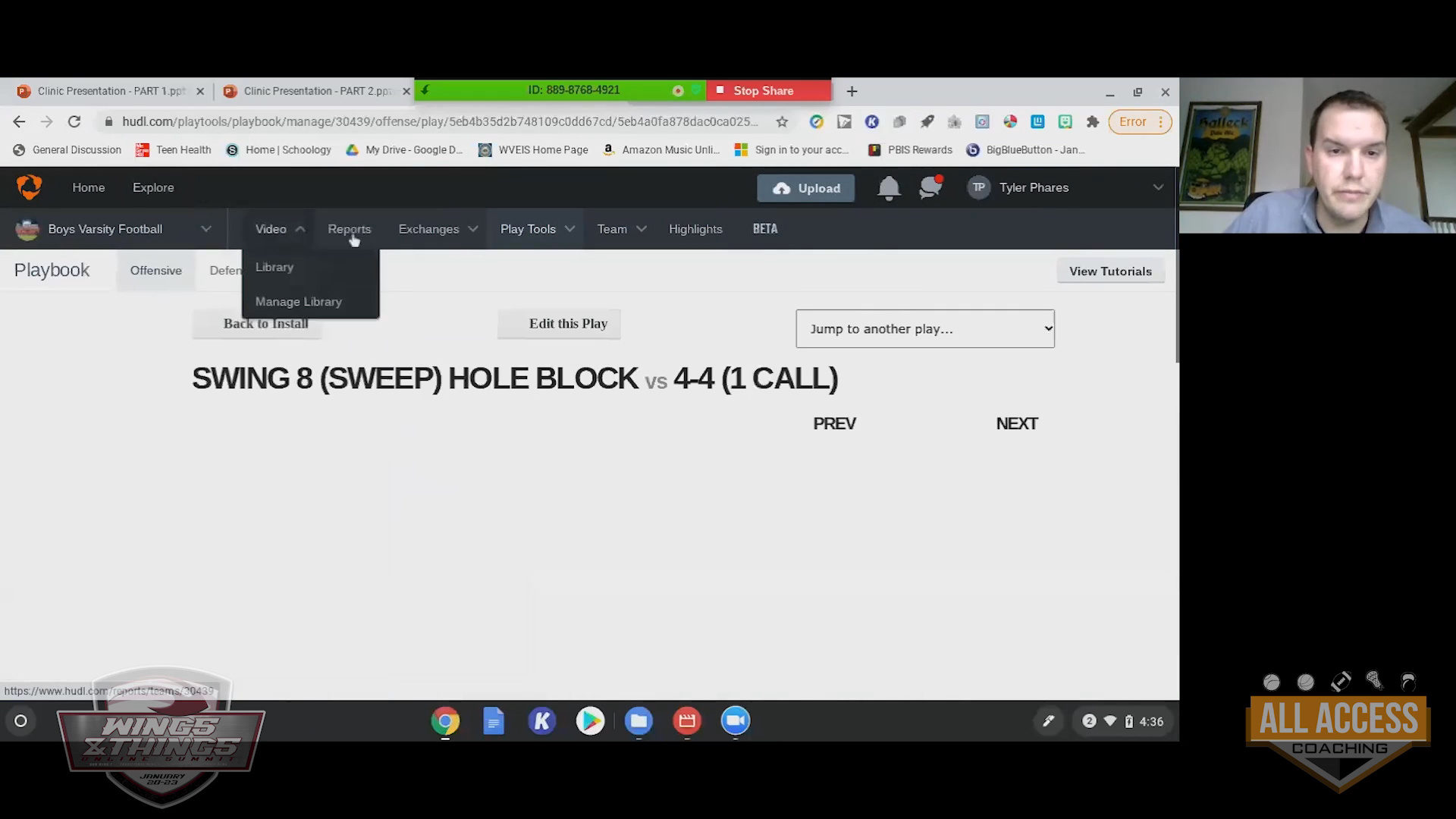Select Manage Library from the Video menu
Image resolution: width=1456 pixels, height=819 pixels.
[299, 302]
